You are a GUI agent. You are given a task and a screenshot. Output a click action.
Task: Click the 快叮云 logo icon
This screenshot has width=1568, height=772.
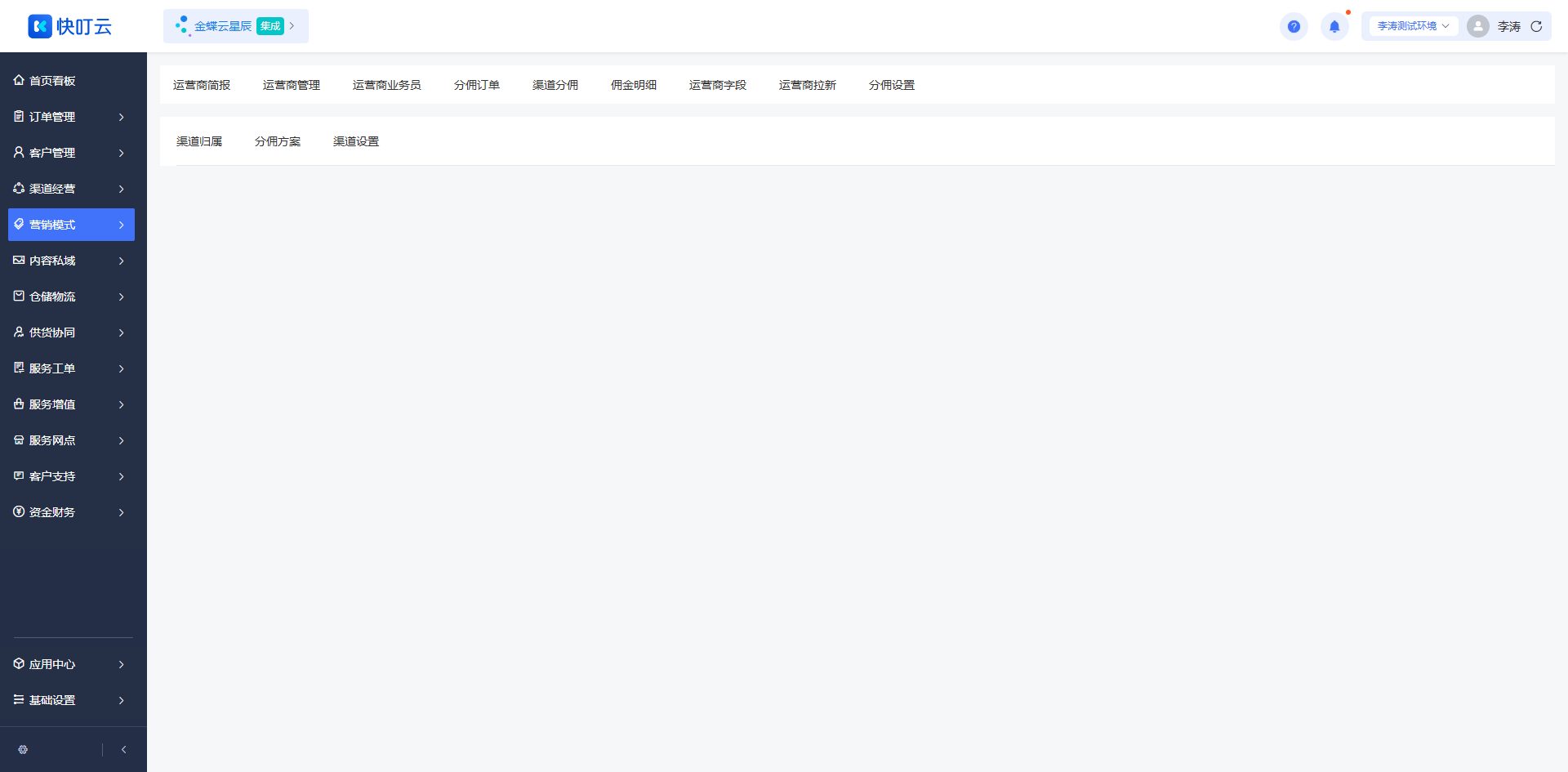tap(39, 26)
